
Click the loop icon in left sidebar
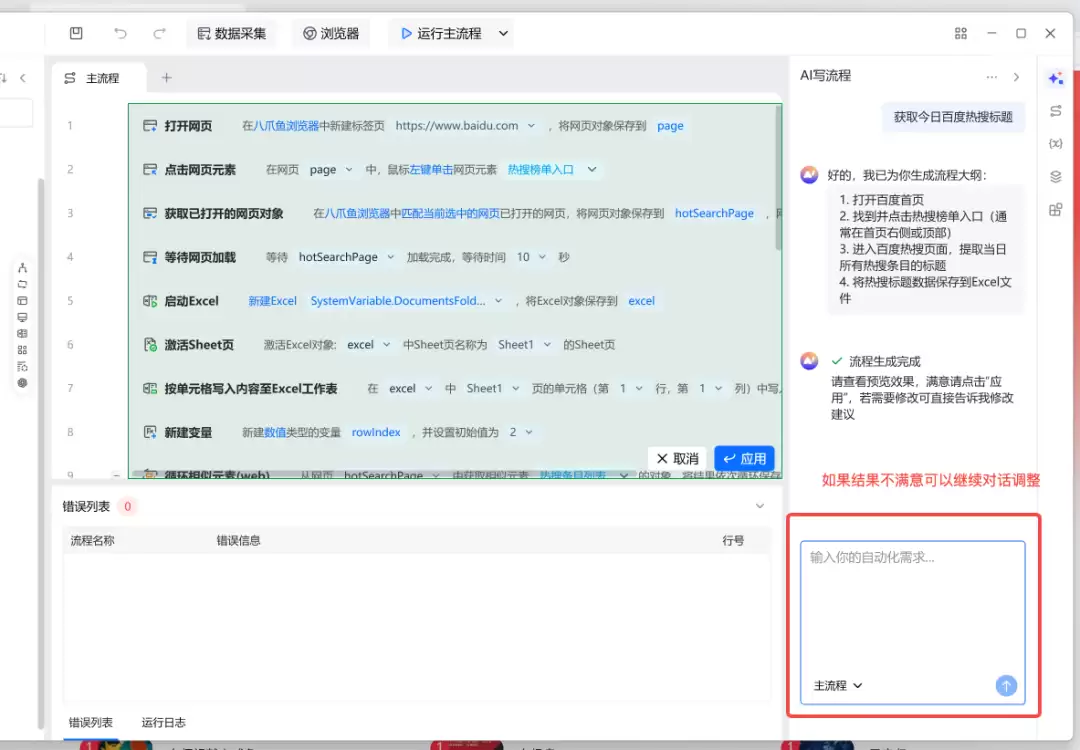[22, 284]
